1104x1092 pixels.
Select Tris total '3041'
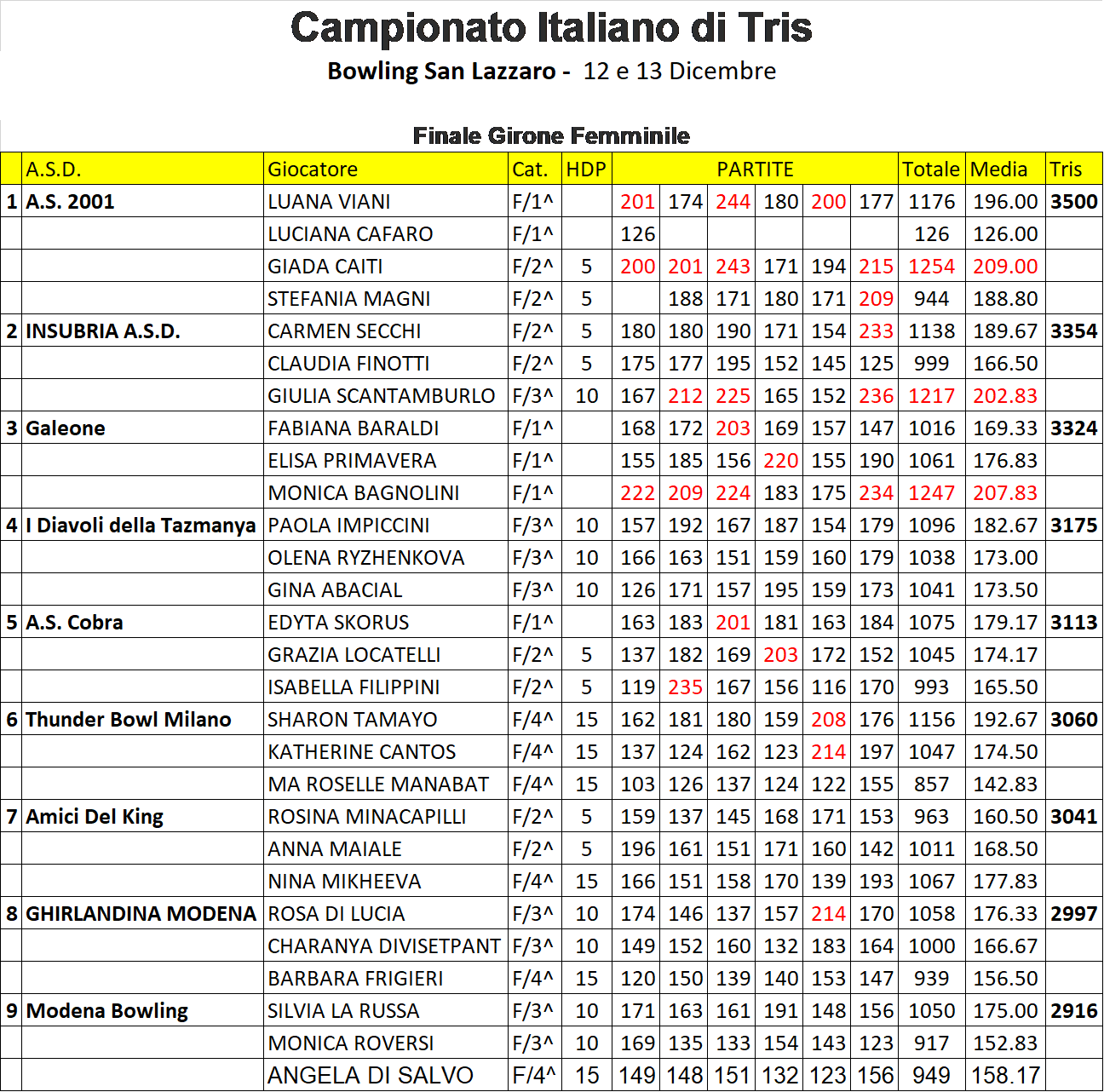point(1074,816)
